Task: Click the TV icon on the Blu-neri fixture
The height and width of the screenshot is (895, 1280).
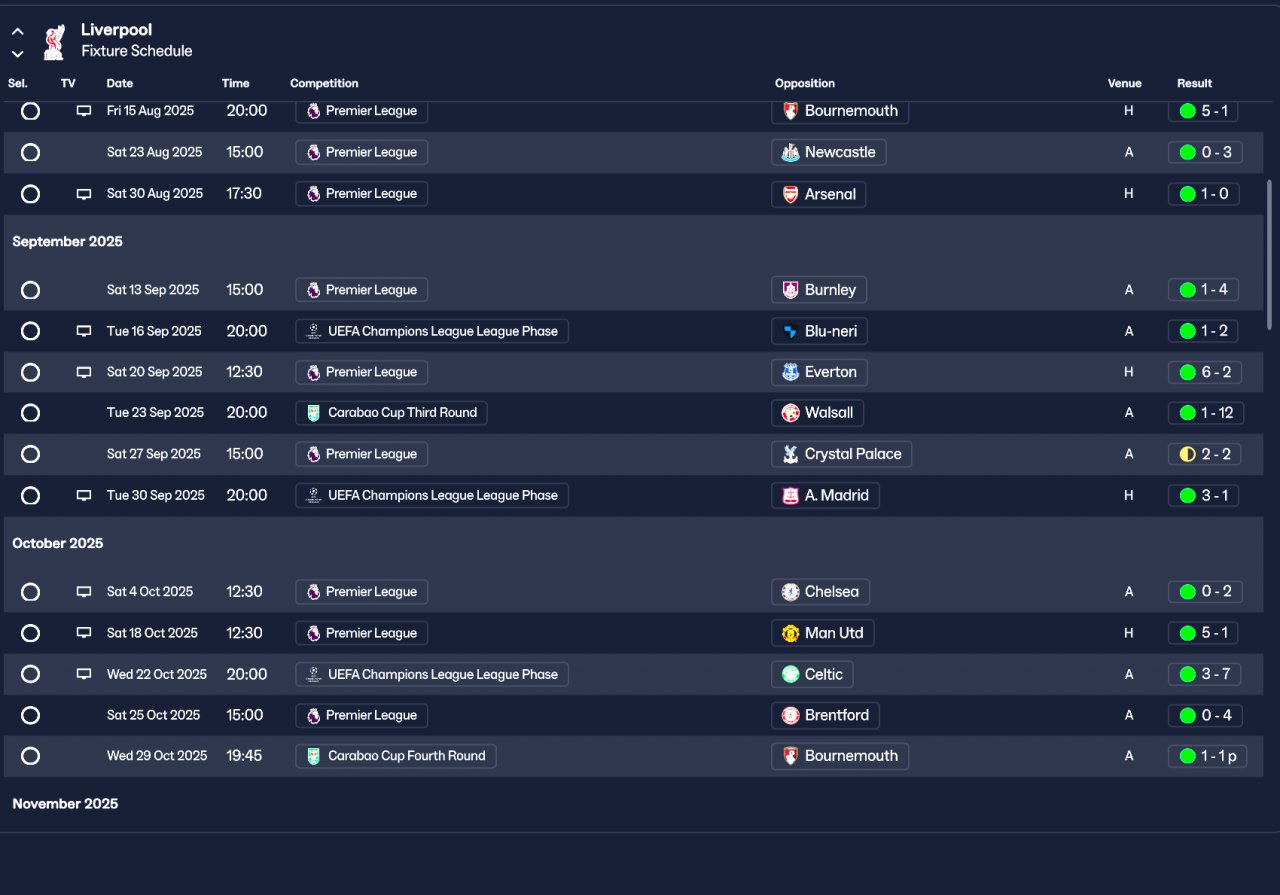Action: pos(84,331)
